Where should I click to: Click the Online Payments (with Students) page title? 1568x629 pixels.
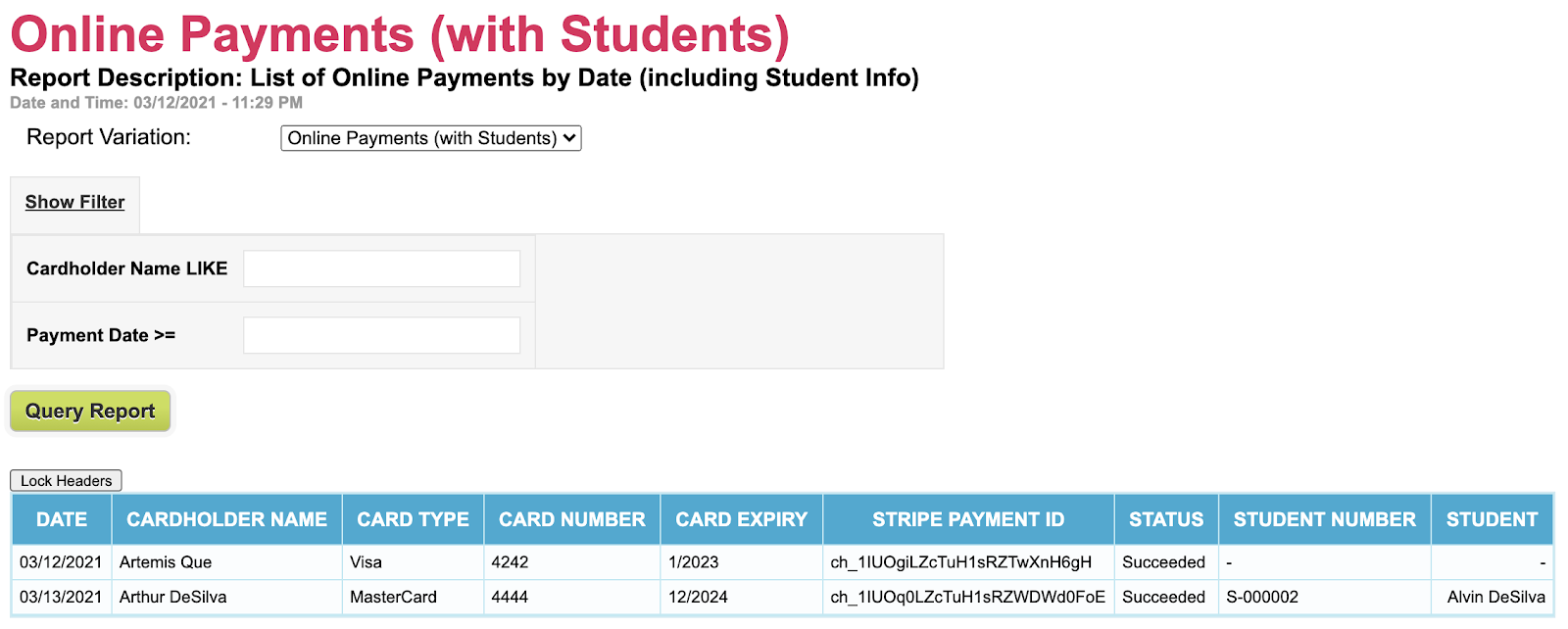point(400,34)
